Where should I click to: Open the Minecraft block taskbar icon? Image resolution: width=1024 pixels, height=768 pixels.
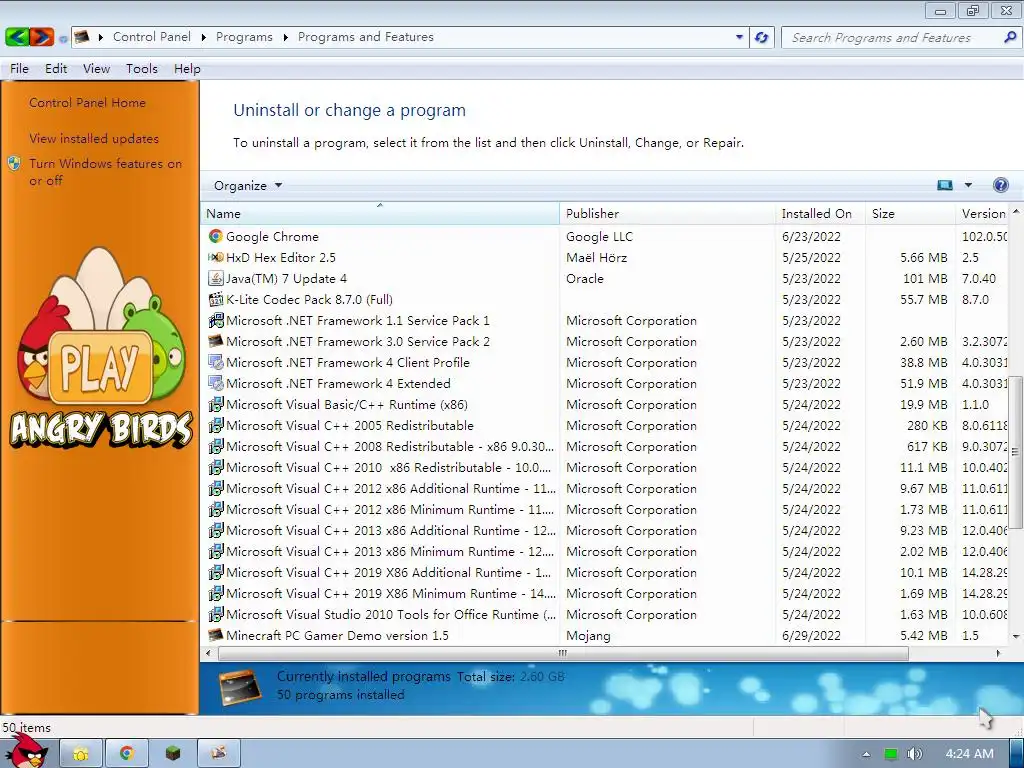point(172,754)
